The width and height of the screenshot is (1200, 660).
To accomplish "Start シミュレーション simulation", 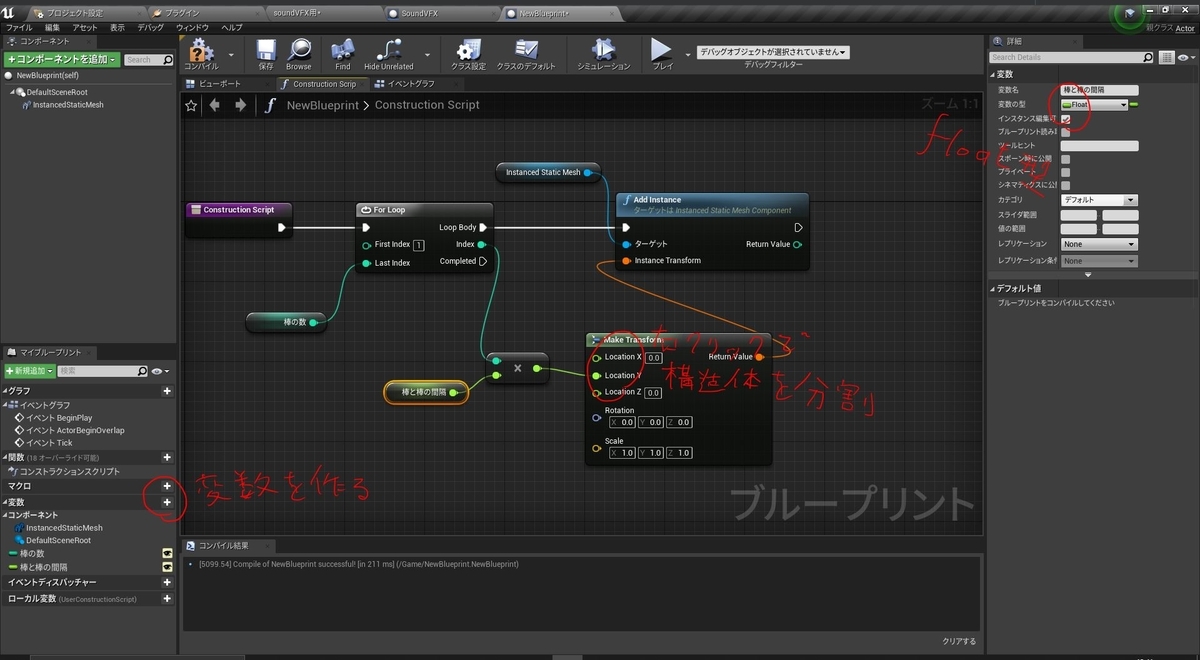I will pyautogui.click(x=603, y=50).
